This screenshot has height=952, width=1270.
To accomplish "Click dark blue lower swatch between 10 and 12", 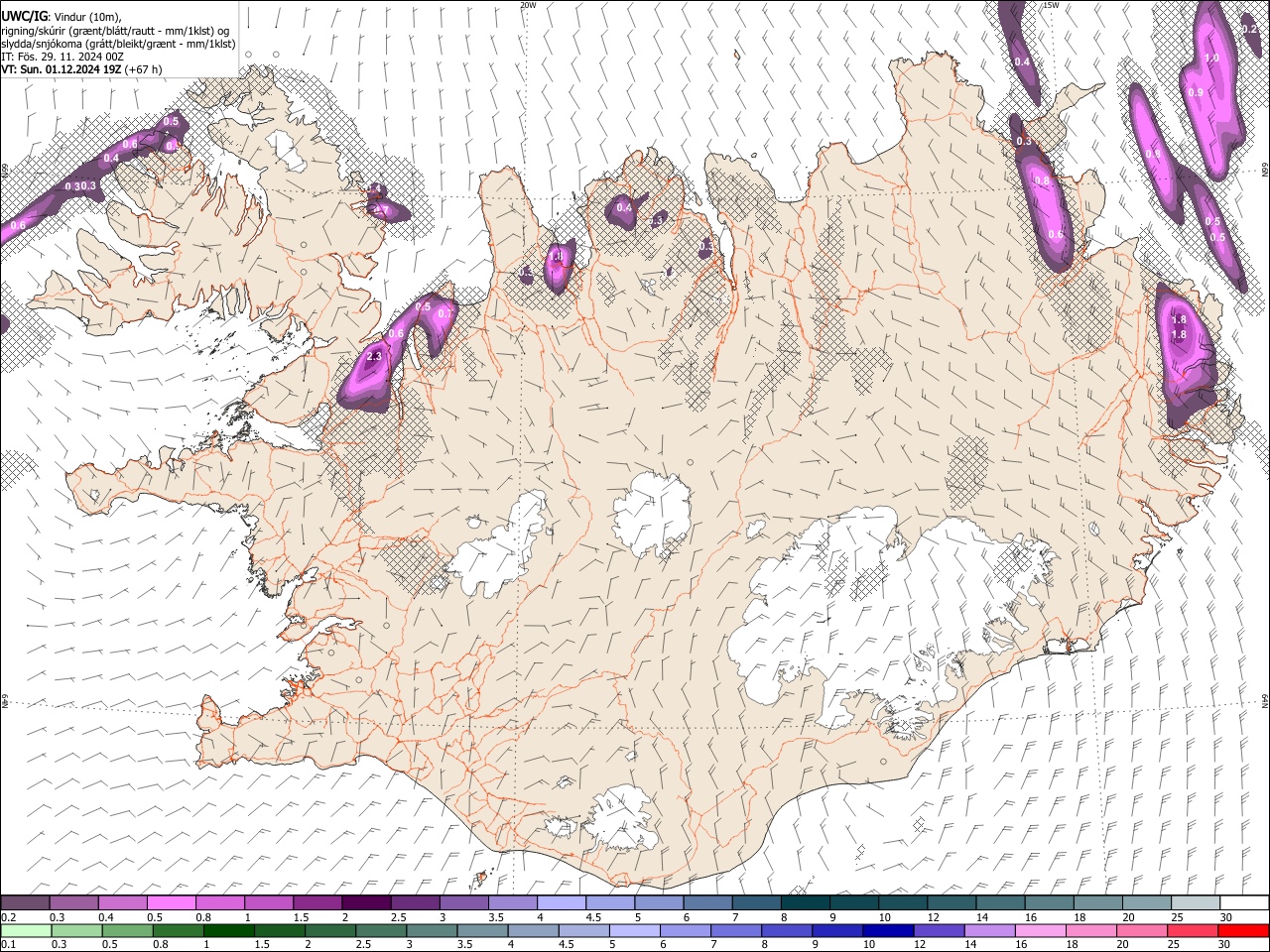I will click(x=889, y=930).
